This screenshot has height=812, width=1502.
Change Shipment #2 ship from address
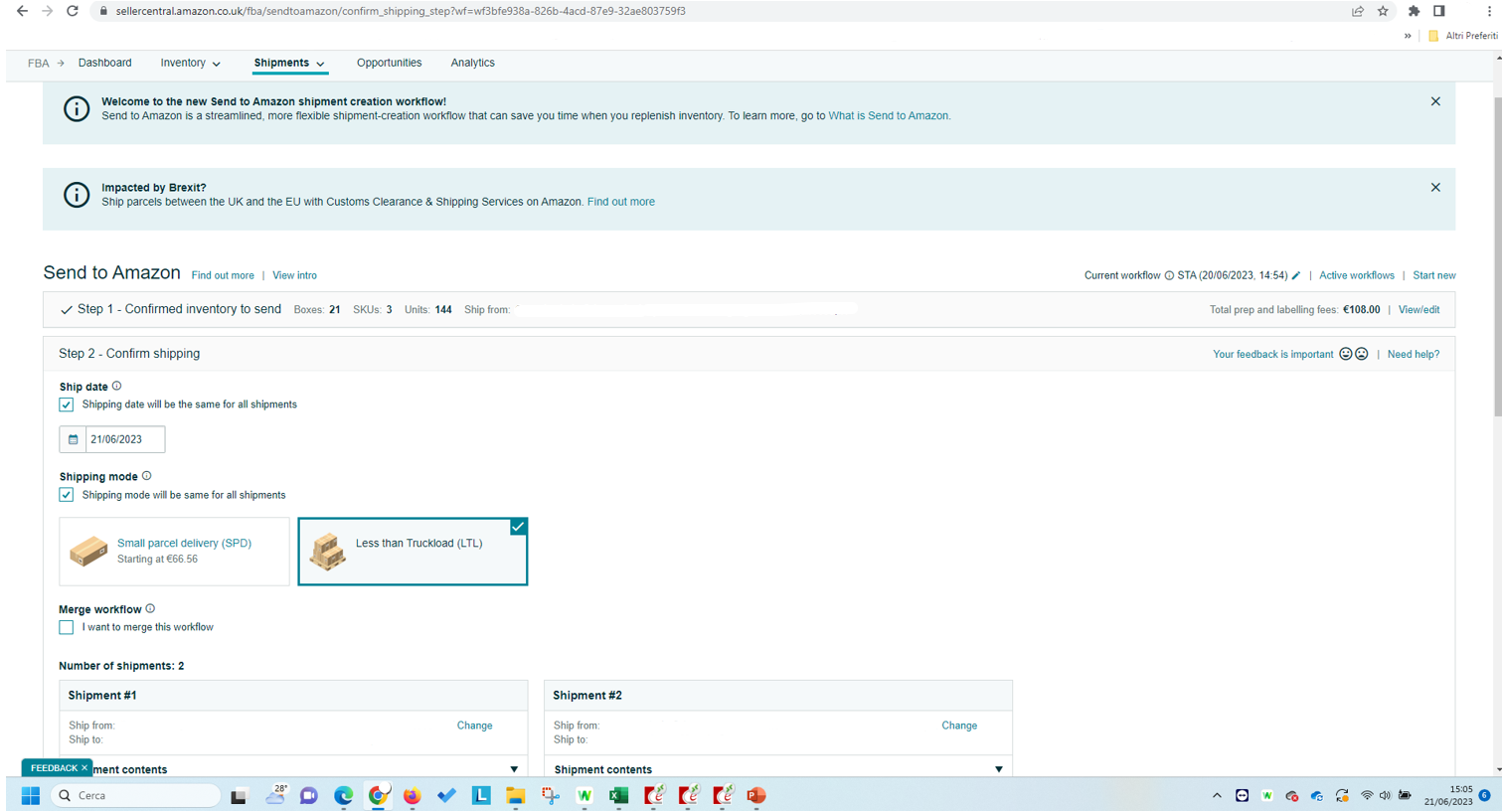pos(959,726)
